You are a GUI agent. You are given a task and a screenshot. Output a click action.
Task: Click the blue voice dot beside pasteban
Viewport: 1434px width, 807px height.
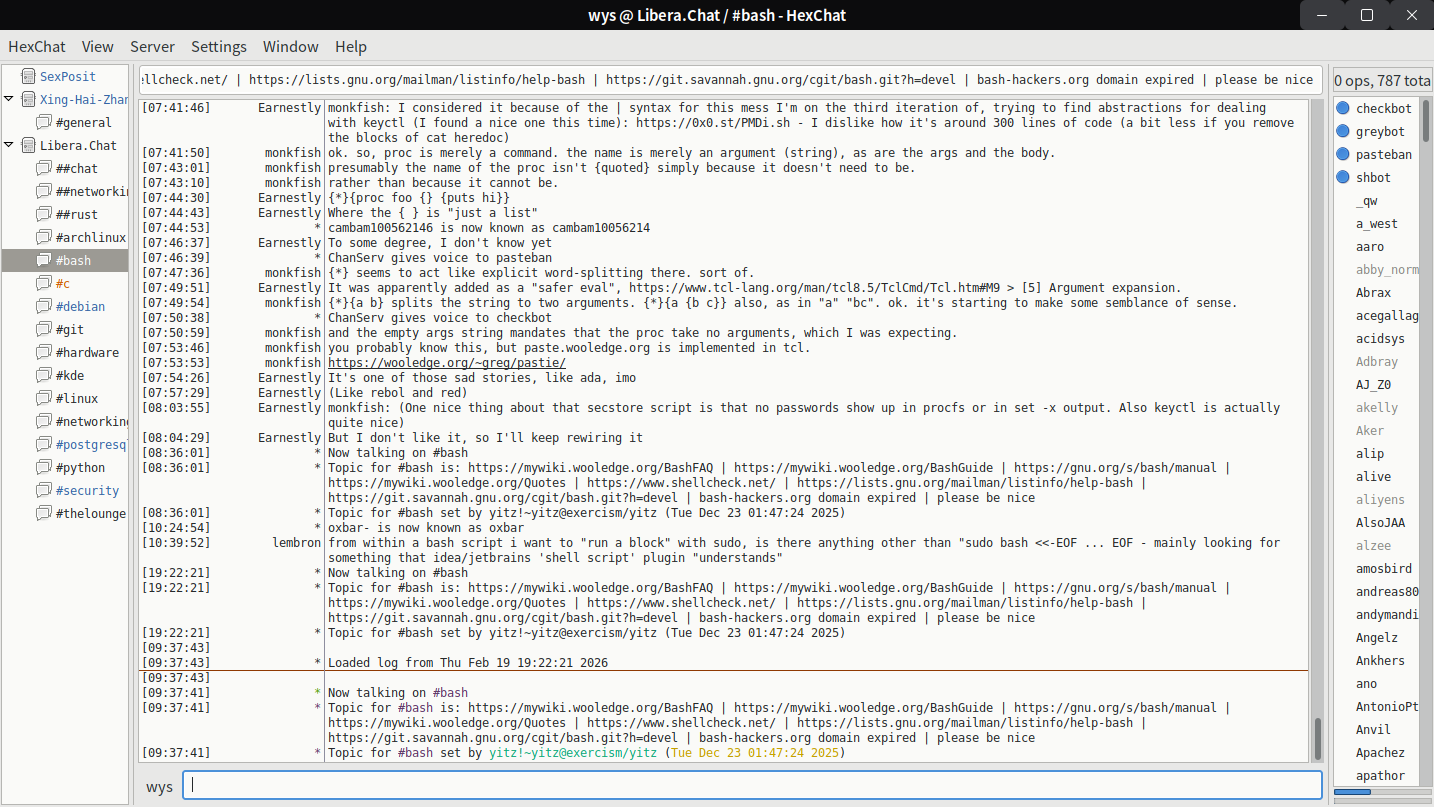pos(1343,154)
